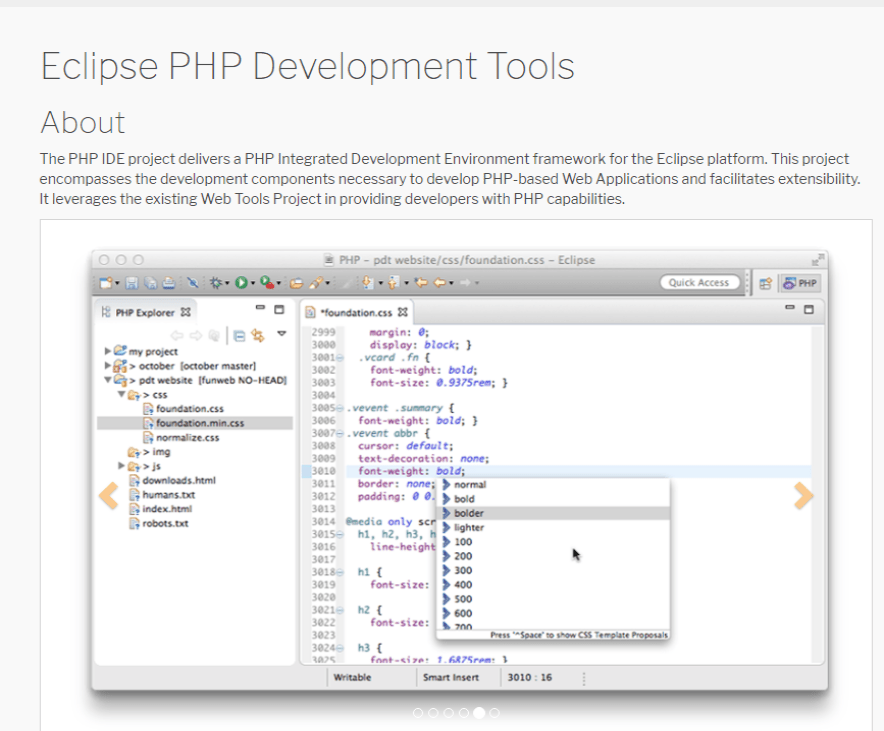Image resolution: width=884 pixels, height=731 pixels.
Task: Choose '400' from the autocomplete list
Action: [463, 585]
